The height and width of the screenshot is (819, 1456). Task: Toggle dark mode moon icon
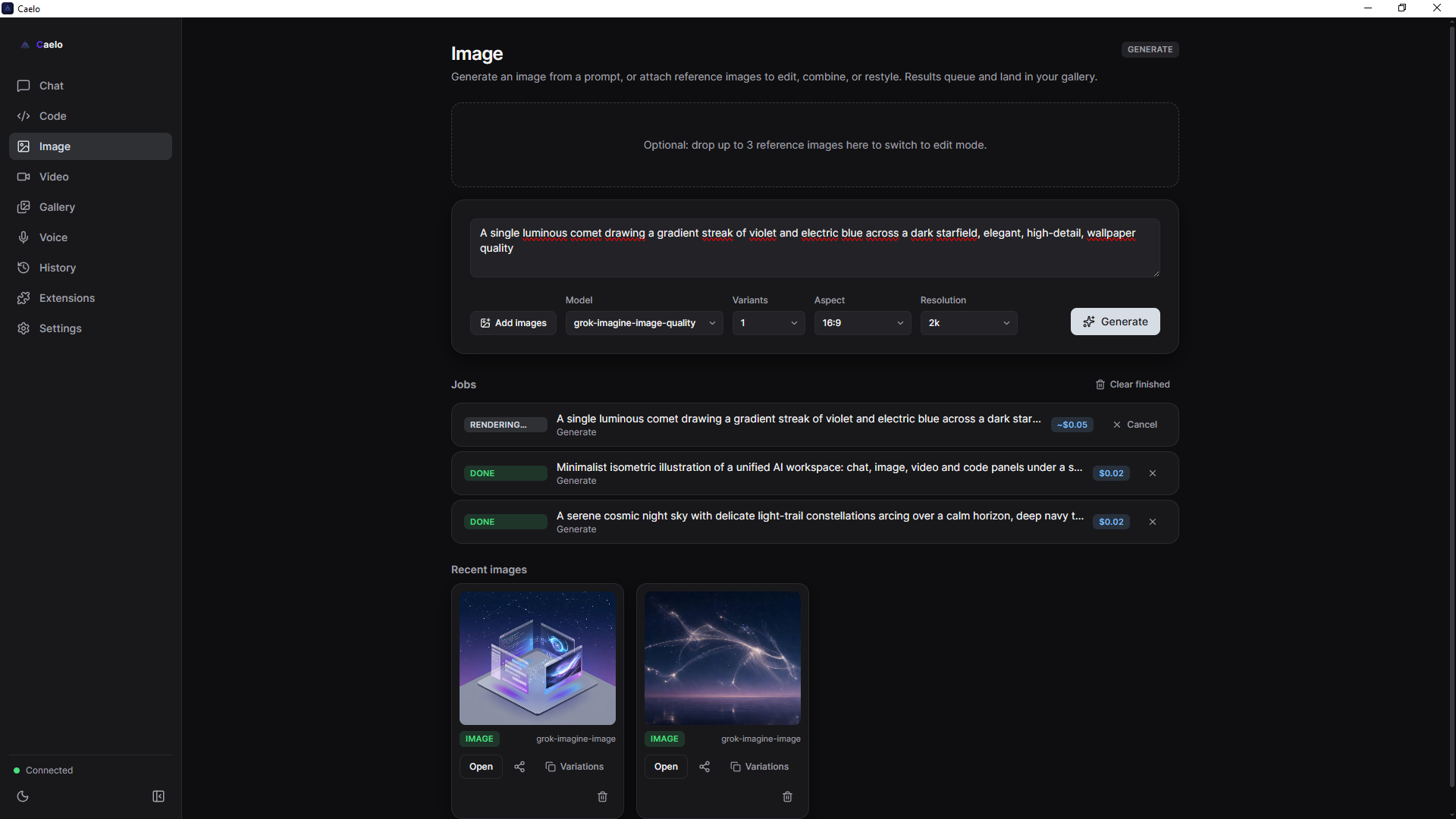point(23,796)
